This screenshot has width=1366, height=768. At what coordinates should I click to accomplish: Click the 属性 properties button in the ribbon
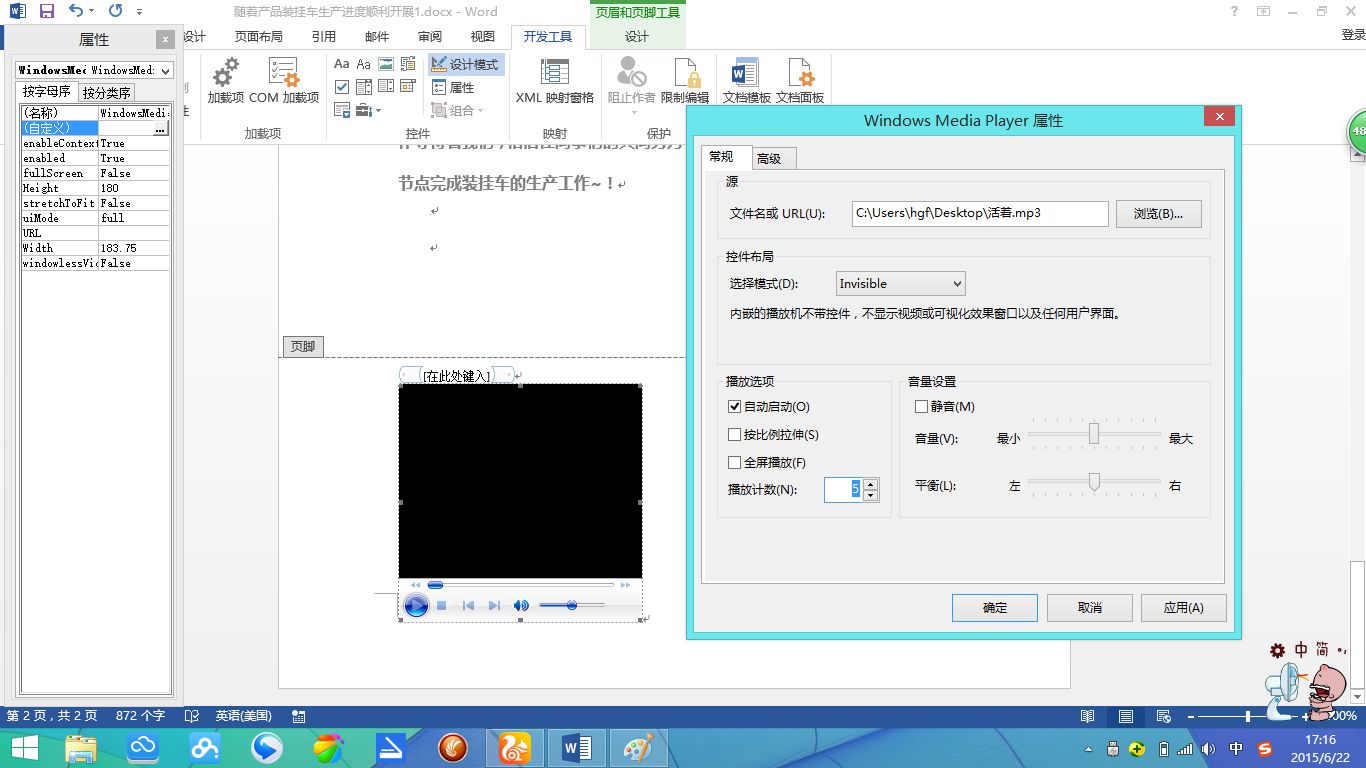click(x=453, y=88)
